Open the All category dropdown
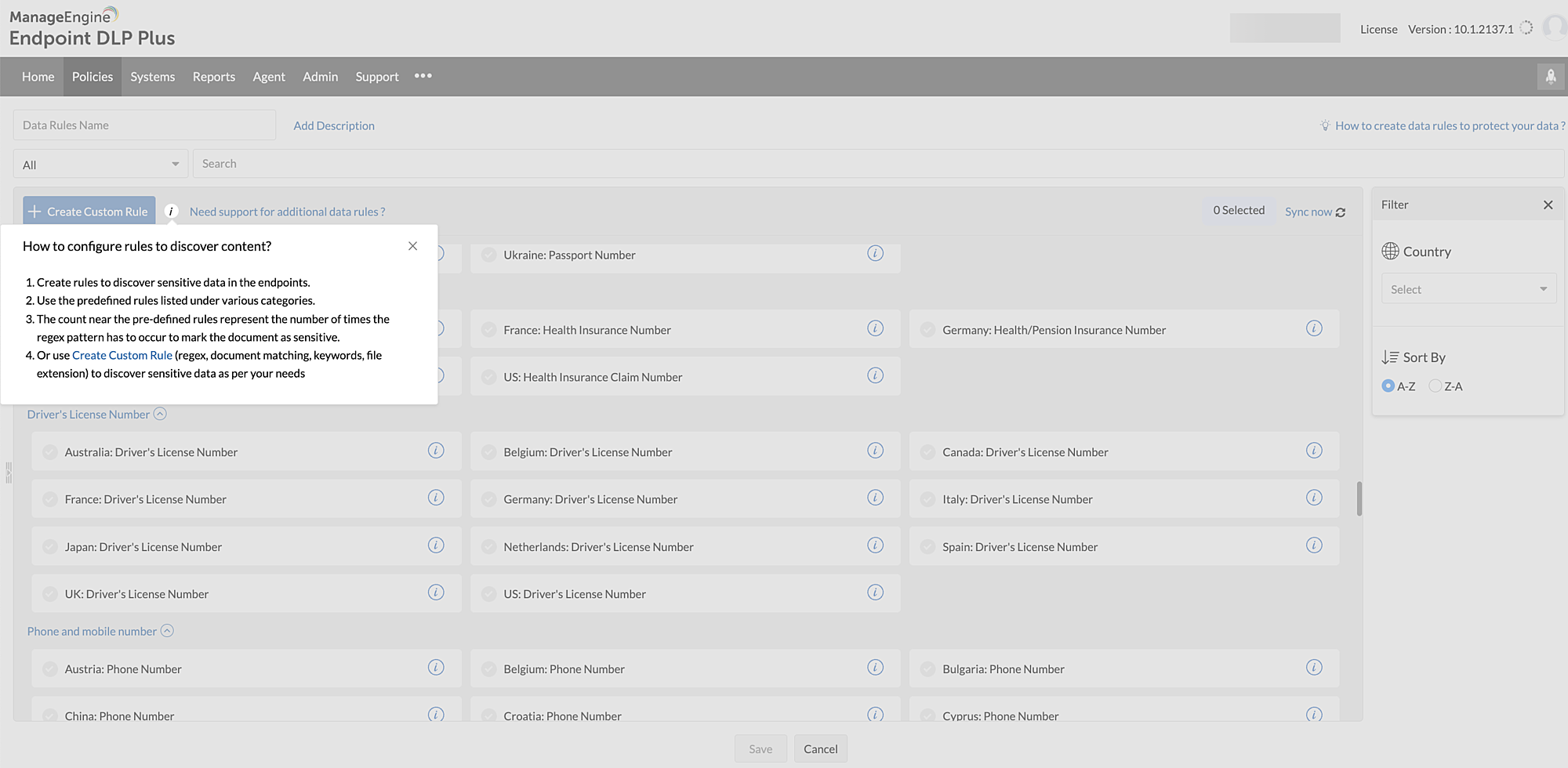 [x=100, y=164]
